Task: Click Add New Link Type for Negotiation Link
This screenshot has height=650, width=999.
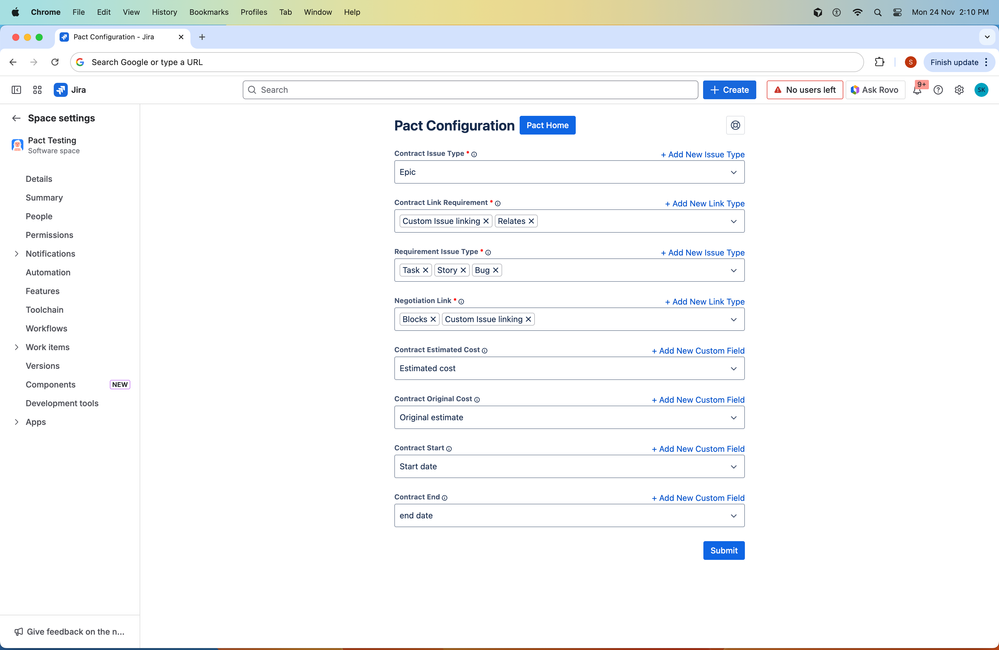Action: point(705,301)
